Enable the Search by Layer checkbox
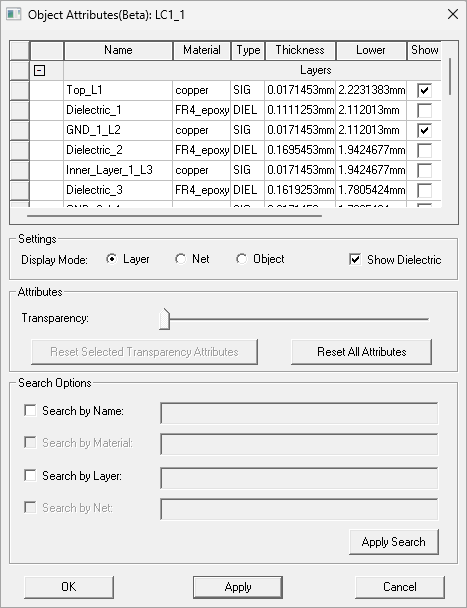Screen dimensions: 467x608 30,475
